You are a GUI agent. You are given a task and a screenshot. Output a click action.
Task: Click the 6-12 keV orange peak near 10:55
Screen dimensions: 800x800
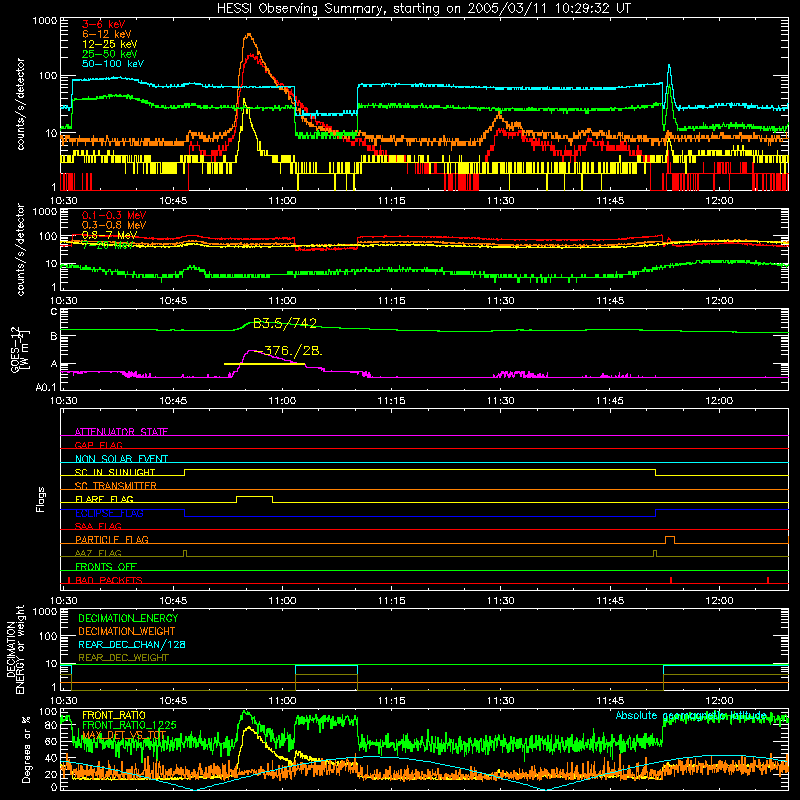(248, 36)
